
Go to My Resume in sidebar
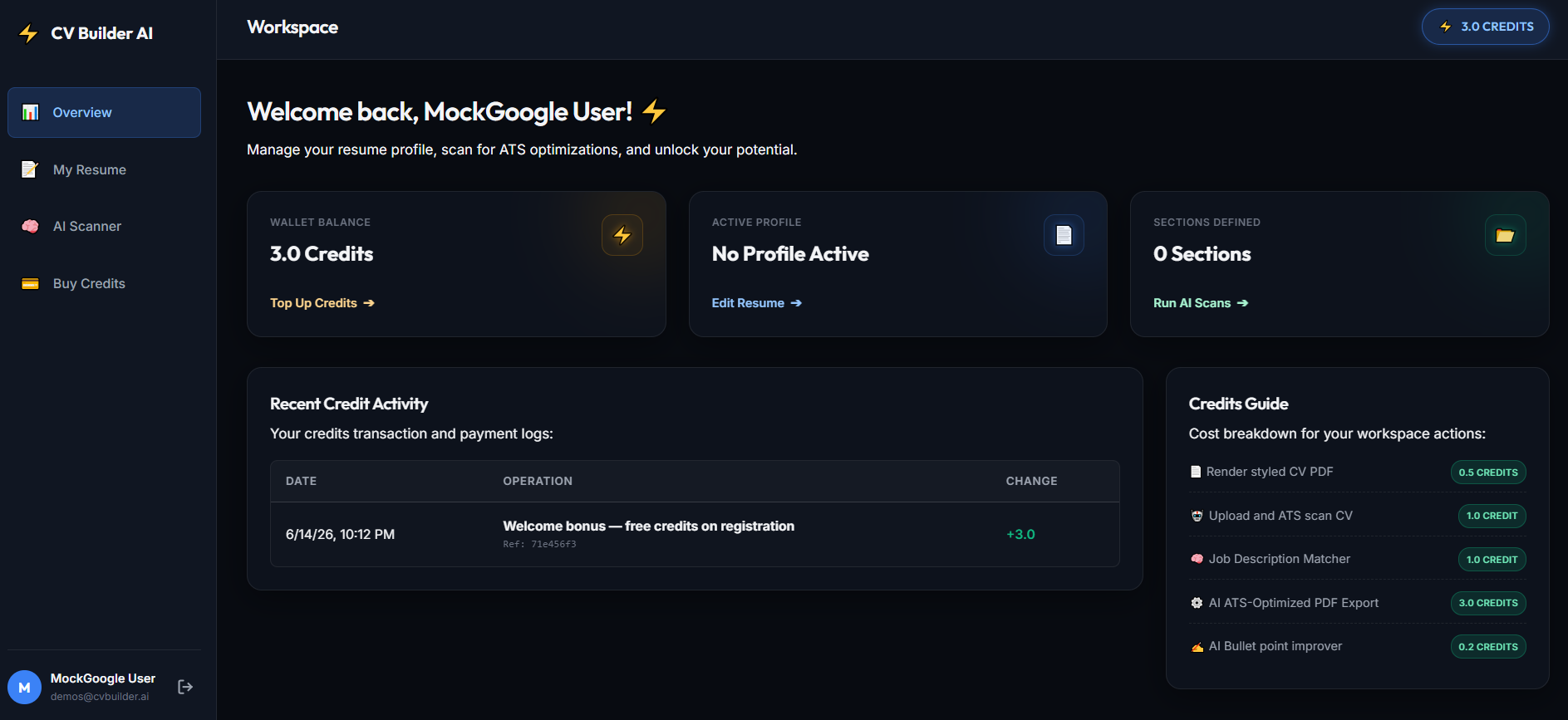click(104, 169)
